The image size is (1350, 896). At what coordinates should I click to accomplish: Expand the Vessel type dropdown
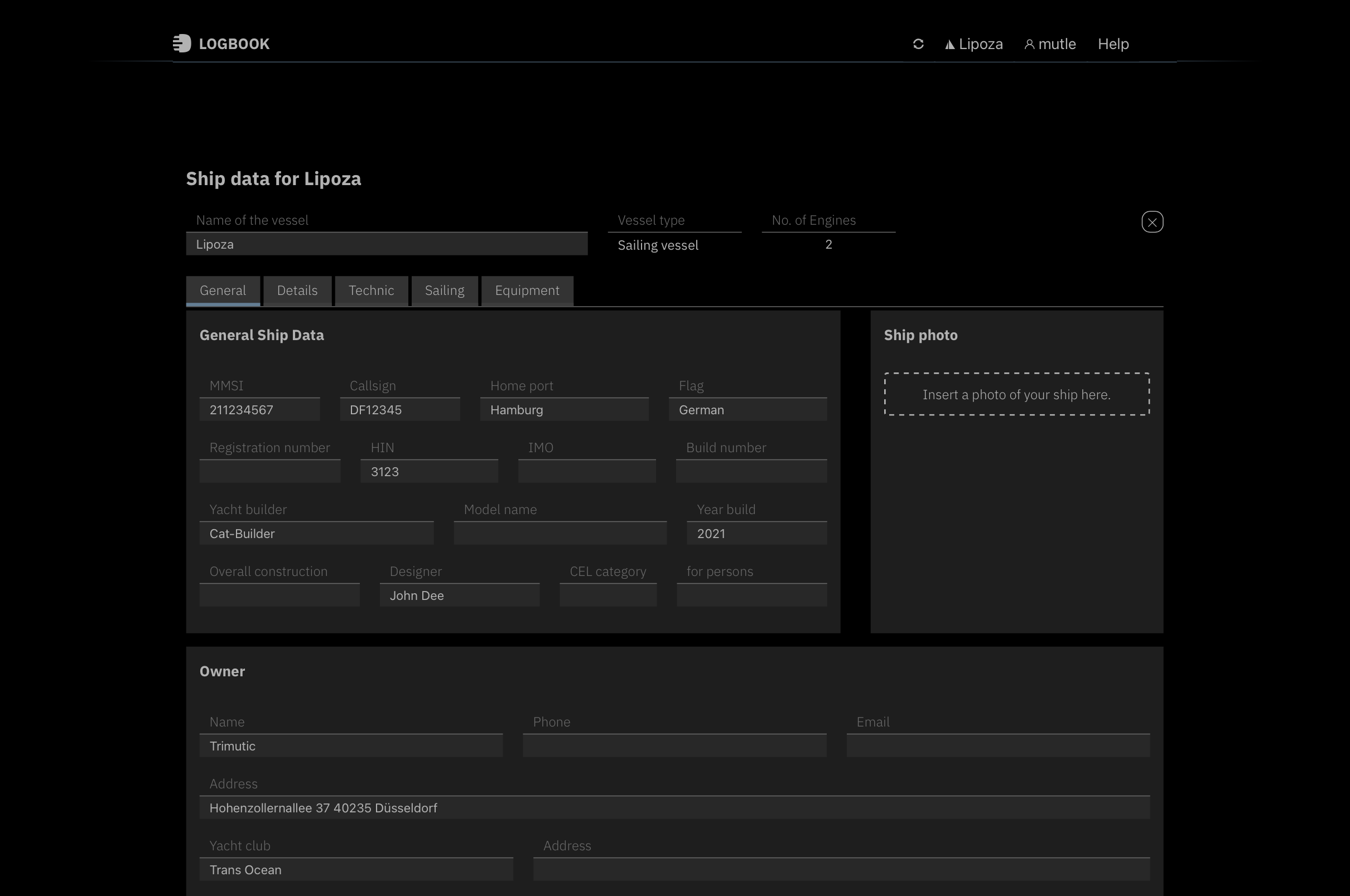(674, 245)
